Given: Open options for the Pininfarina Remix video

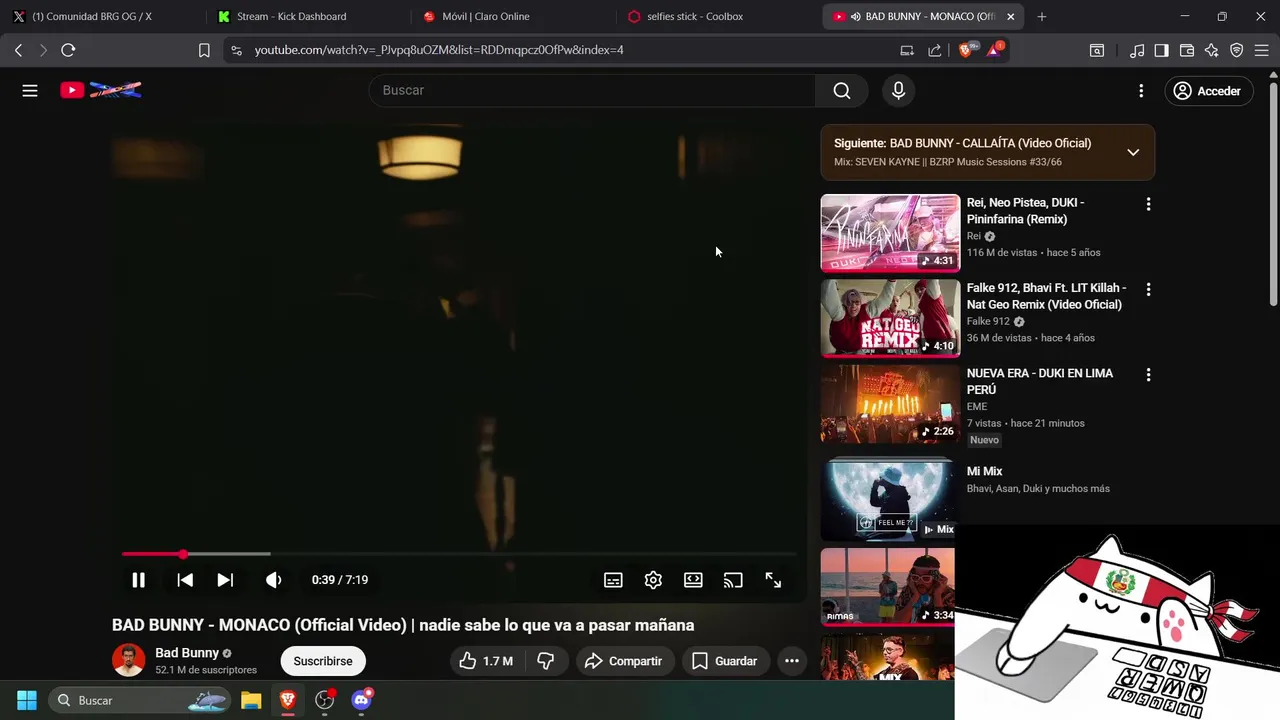Looking at the screenshot, I should click(x=1148, y=204).
